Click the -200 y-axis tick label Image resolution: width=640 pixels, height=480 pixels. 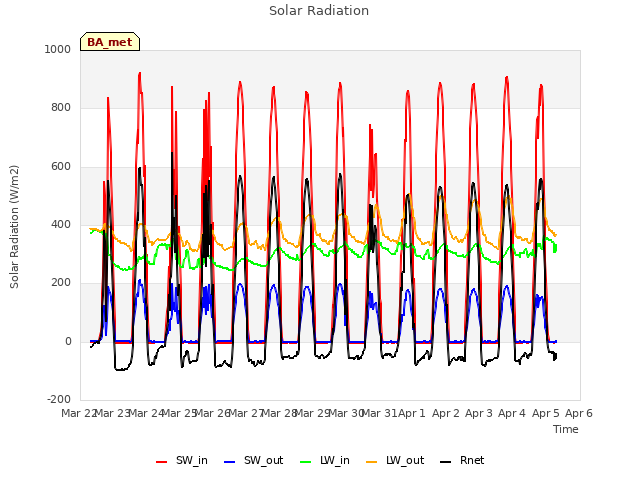click(x=59, y=400)
